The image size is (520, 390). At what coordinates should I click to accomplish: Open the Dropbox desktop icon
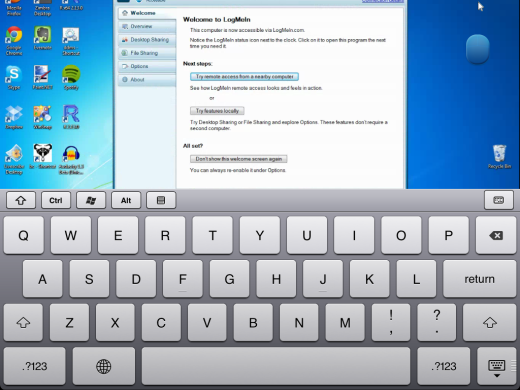14,117
